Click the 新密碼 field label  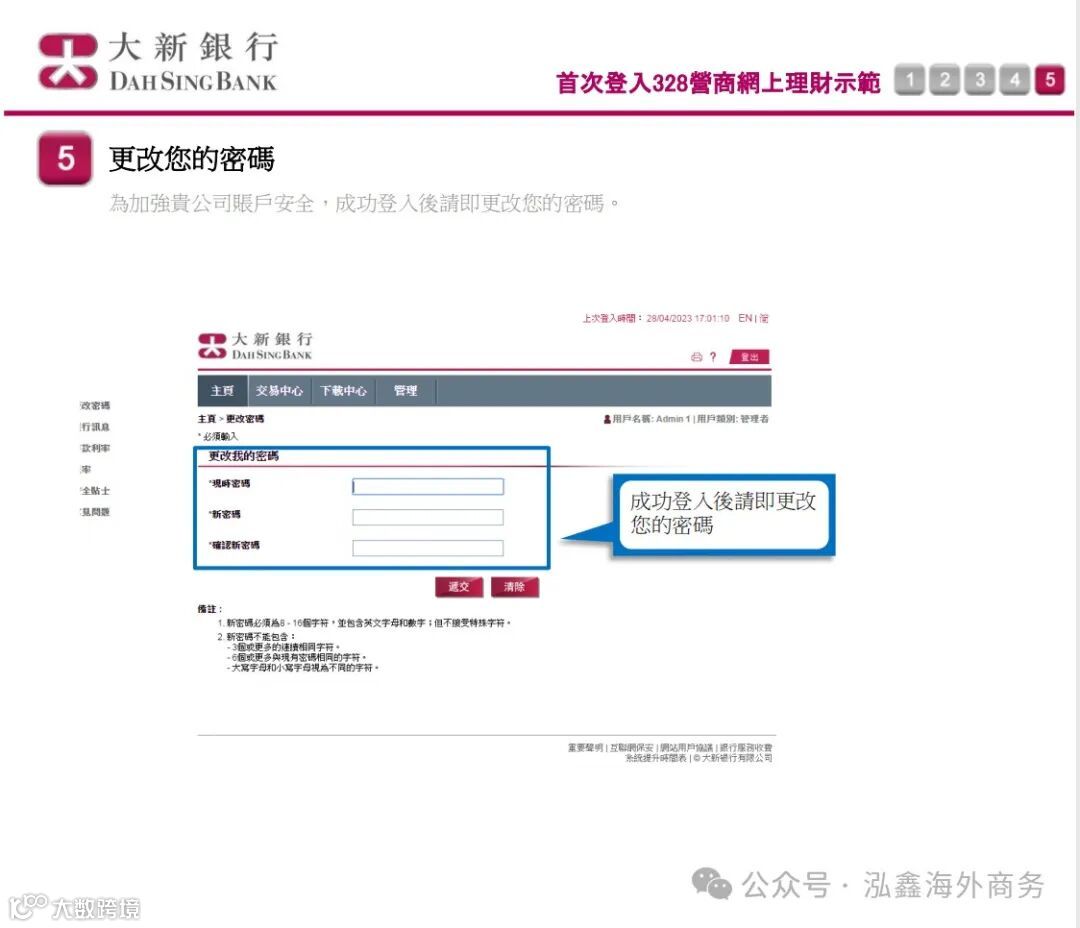point(225,515)
